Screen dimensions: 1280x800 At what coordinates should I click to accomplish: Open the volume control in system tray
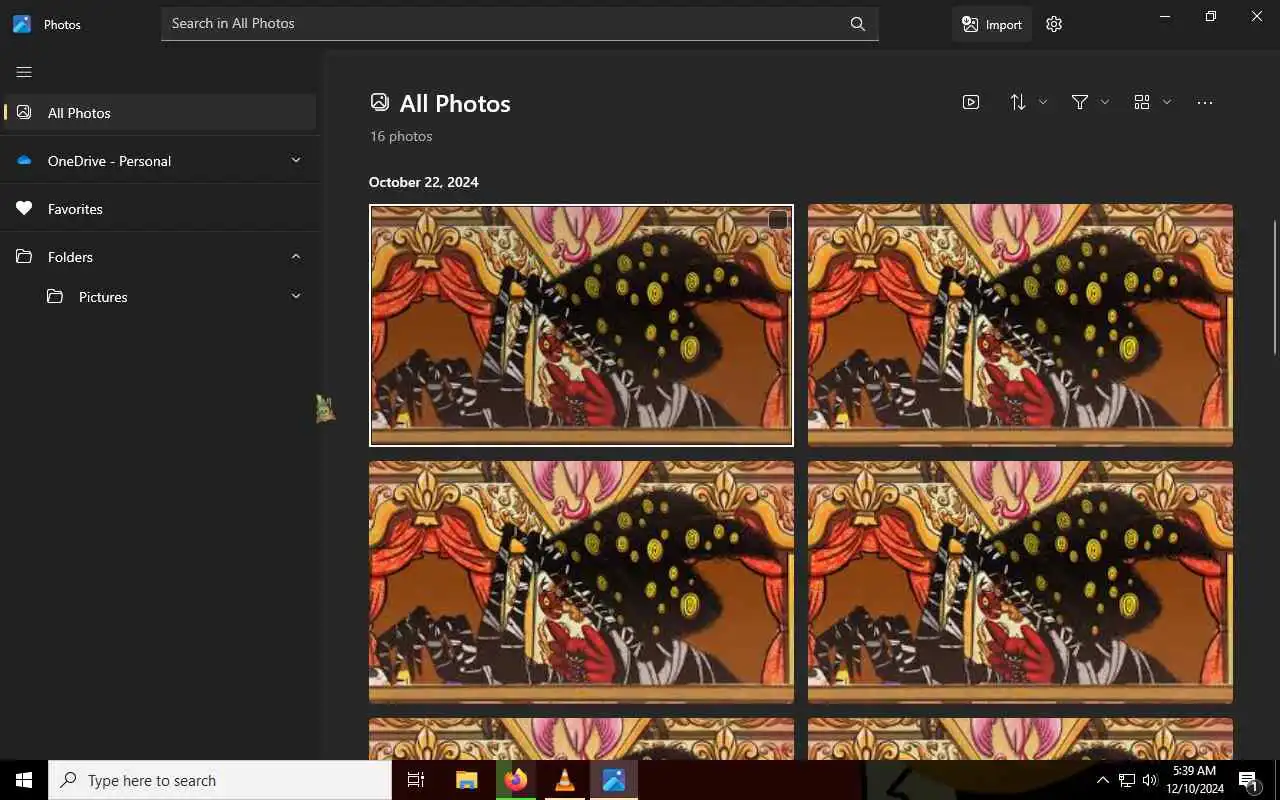pos(1150,781)
